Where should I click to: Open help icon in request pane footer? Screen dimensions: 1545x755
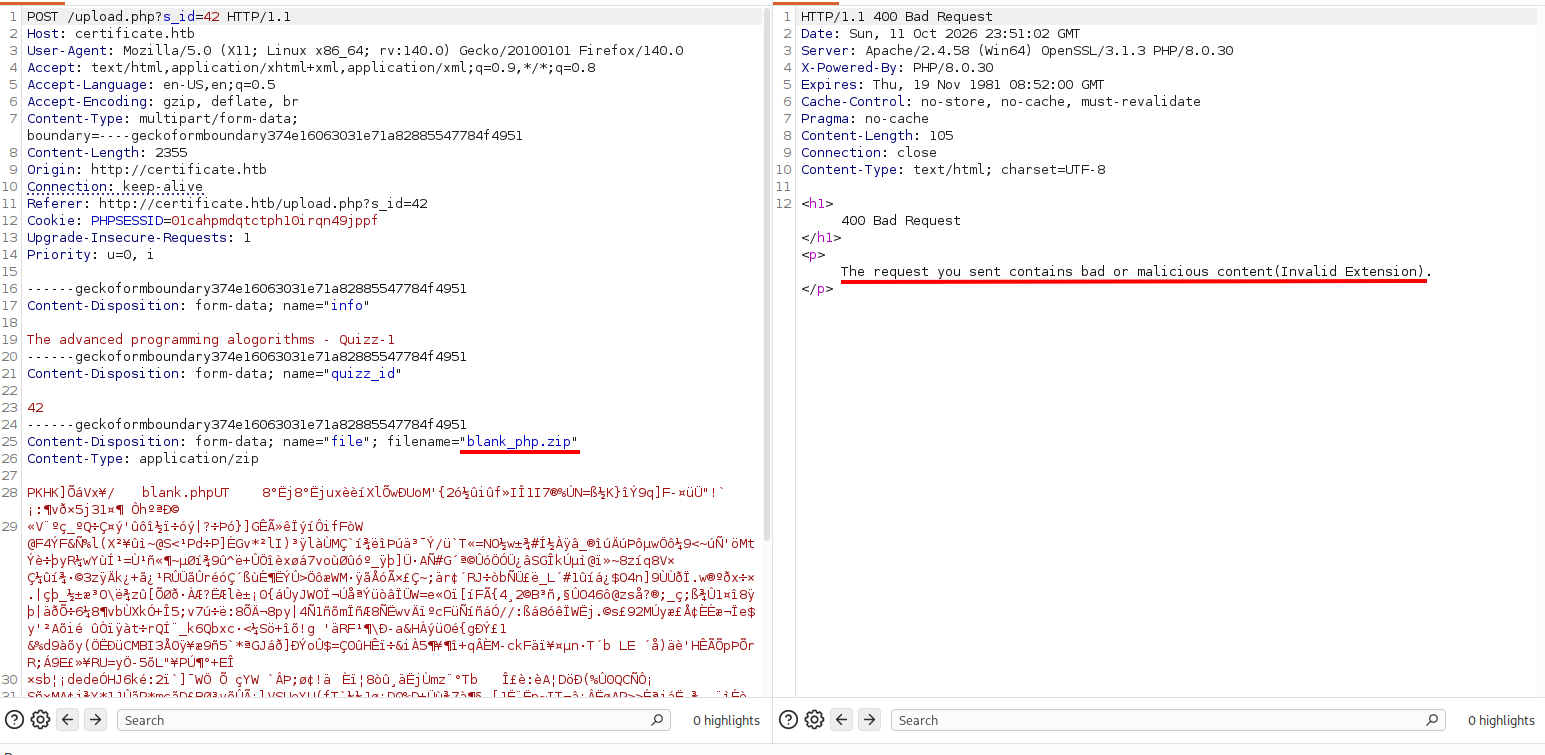coord(15,719)
